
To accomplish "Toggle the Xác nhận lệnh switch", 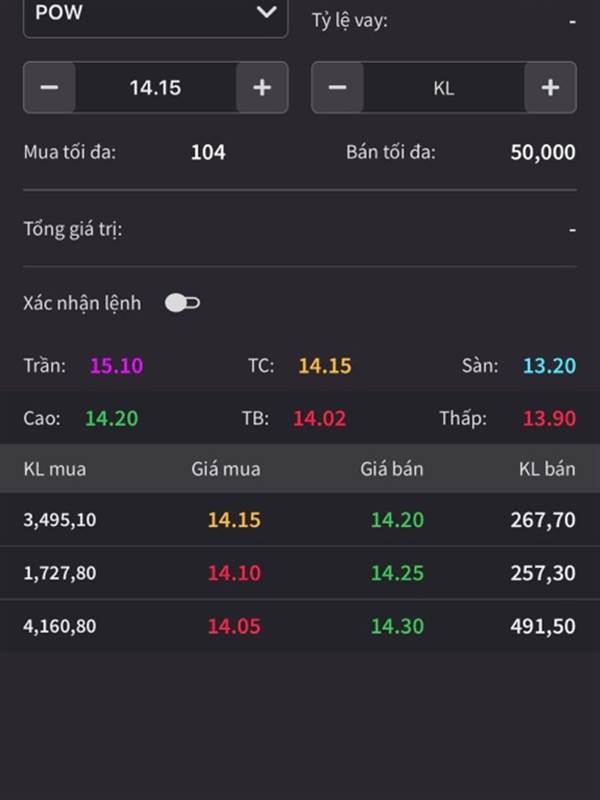I will click(182, 303).
